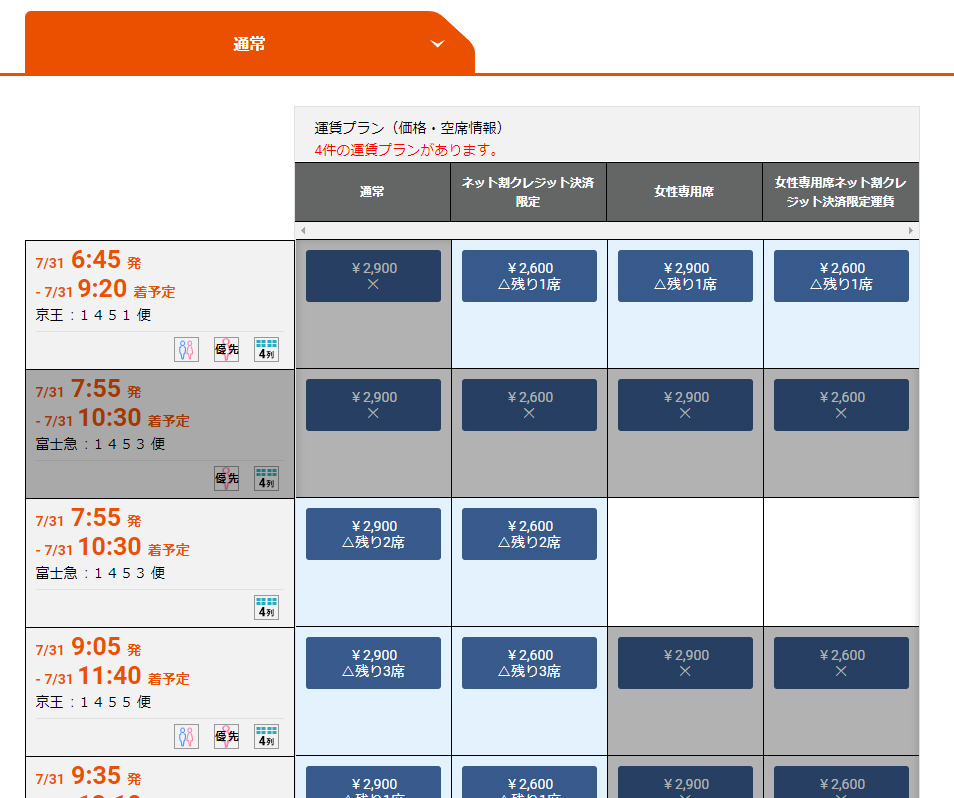Click the 女性専用席 column header
Screen dimensions: 954x798
click(x=685, y=192)
